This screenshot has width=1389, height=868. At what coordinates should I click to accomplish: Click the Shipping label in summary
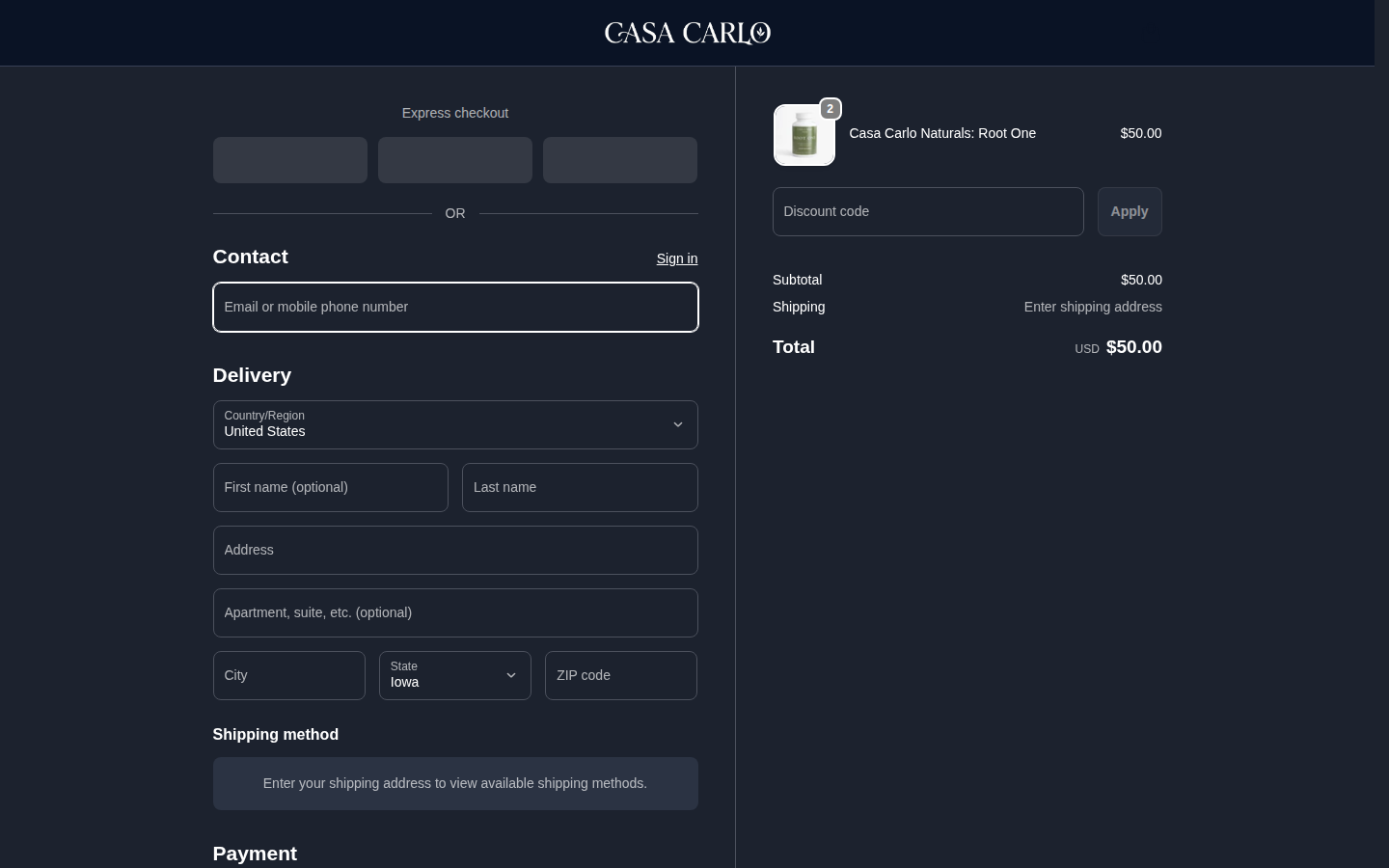pos(799,307)
